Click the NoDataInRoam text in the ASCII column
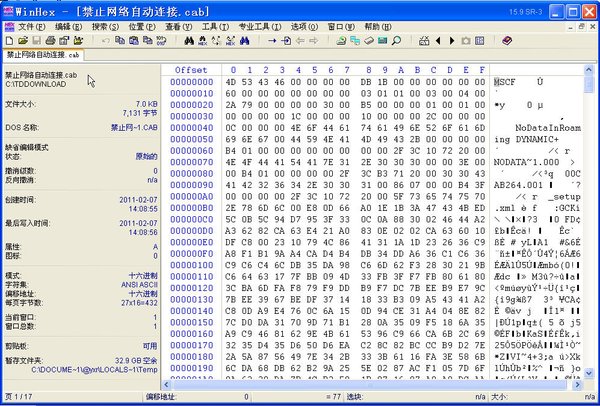Viewport: 600px width, 406px height. pyautogui.click(x=548, y=127)
